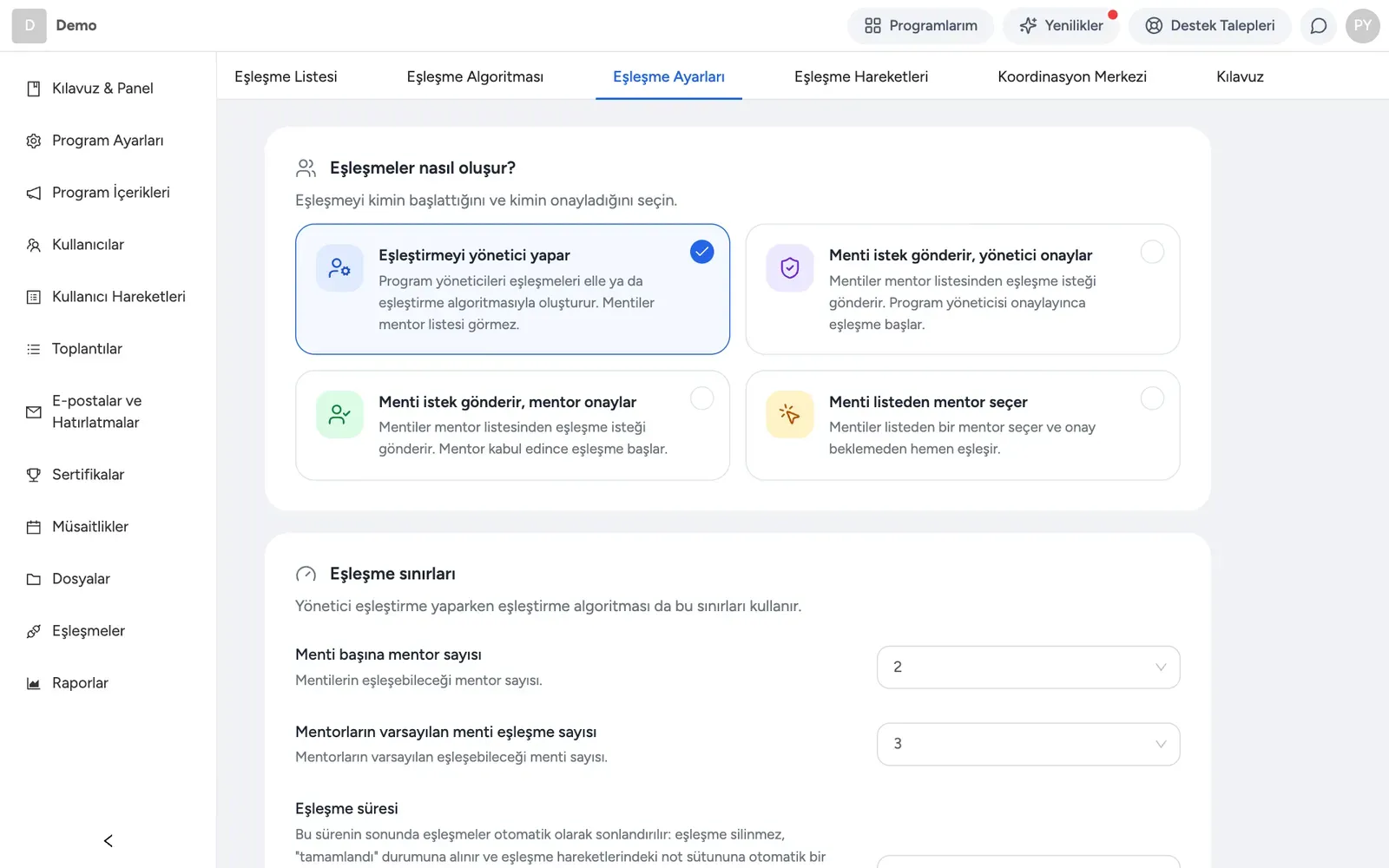
Task: Open the Eşleşme Algoritması tab
Action: 475,76
